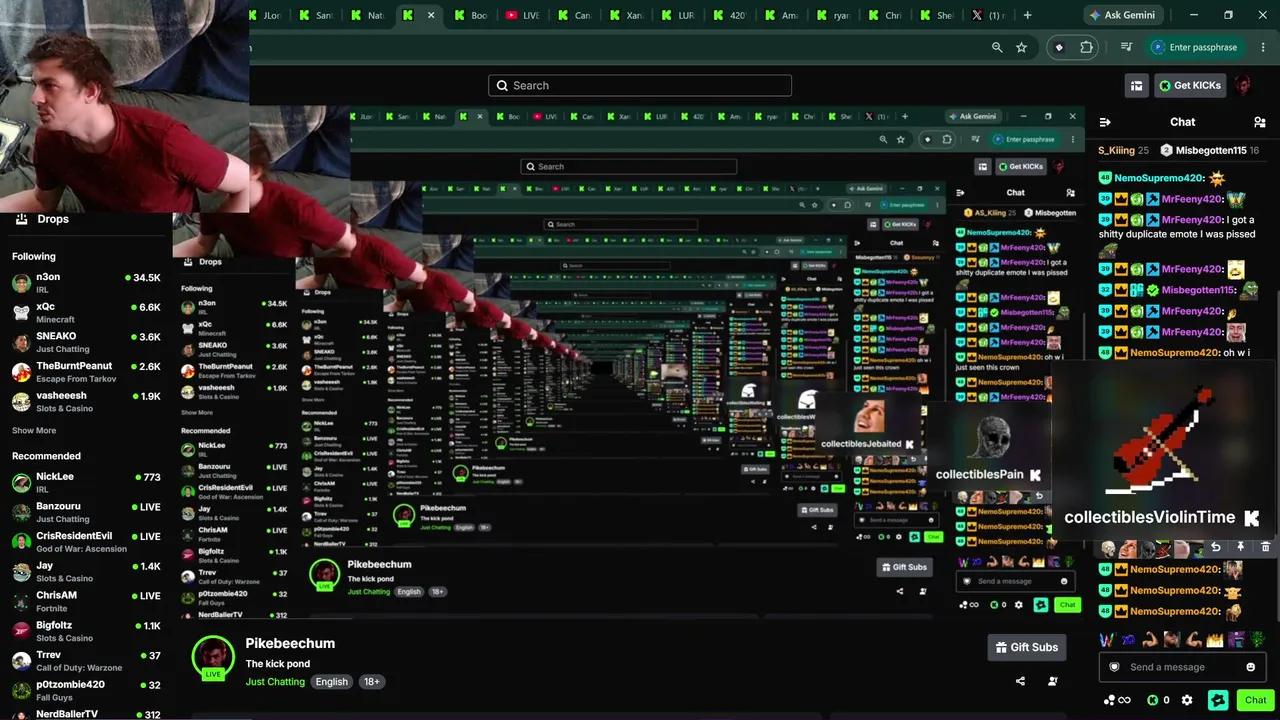Switch to the outer 'LUR' browser tab

pyautogui.click(x=677, y=15)
